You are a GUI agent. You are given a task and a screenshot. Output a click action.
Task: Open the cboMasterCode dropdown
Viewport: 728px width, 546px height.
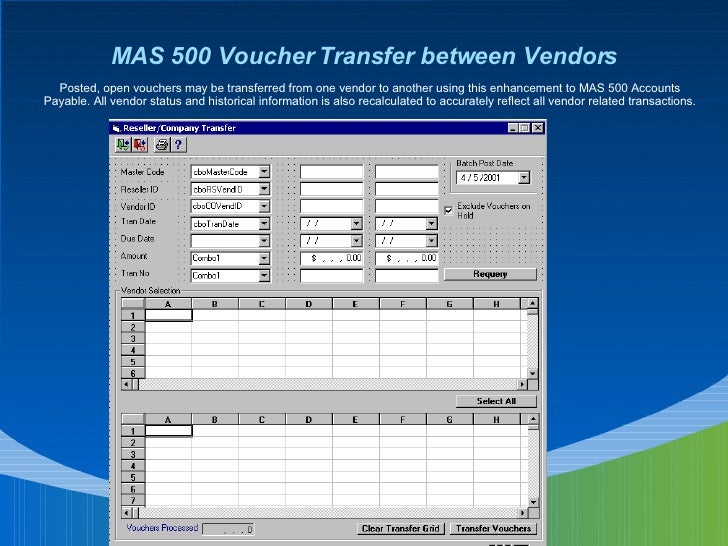coord(264,172)
